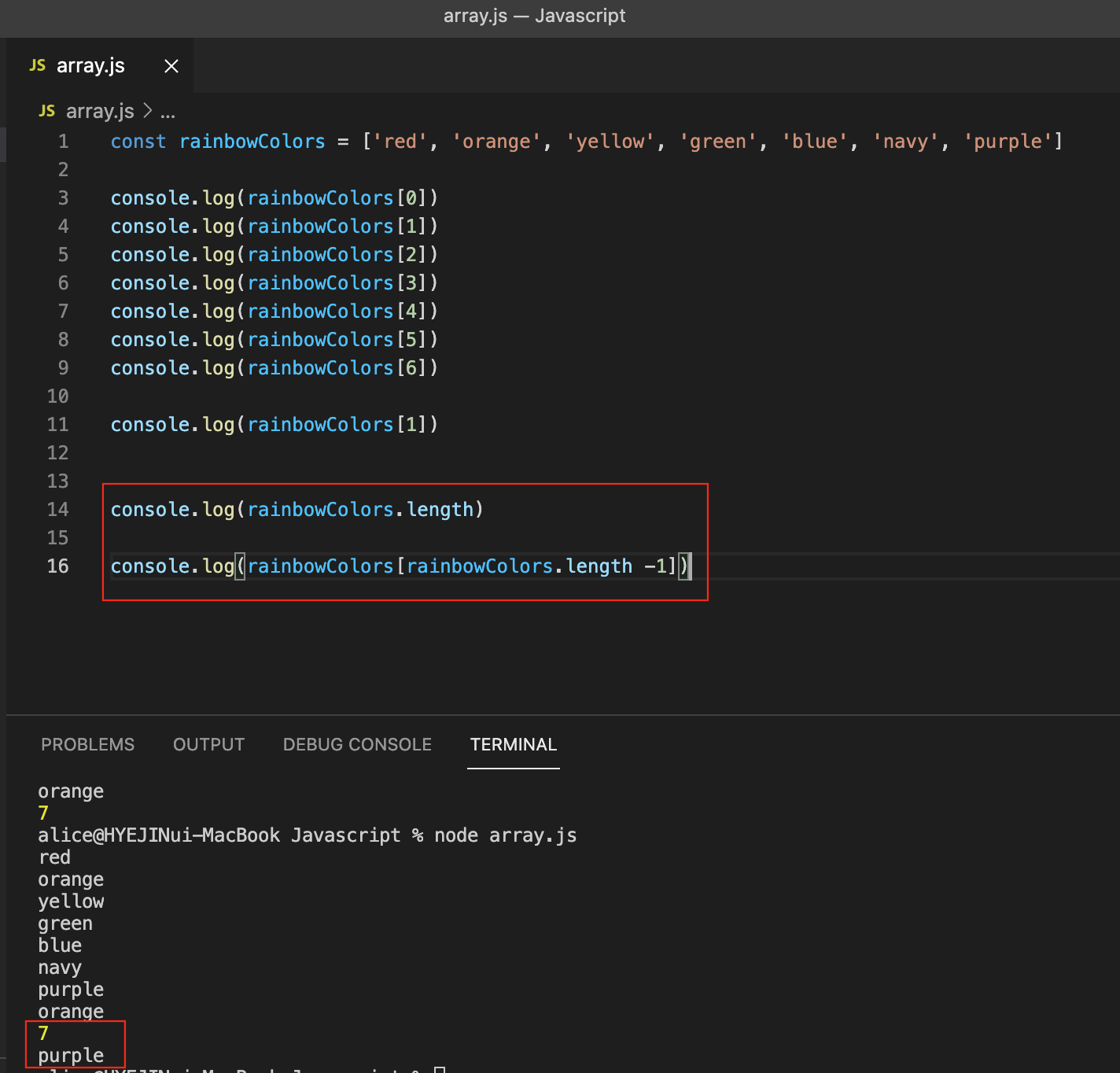Click the const keyword on line 1
This screenshot has width=1120, height=1073.
click(x=138, y=142)
